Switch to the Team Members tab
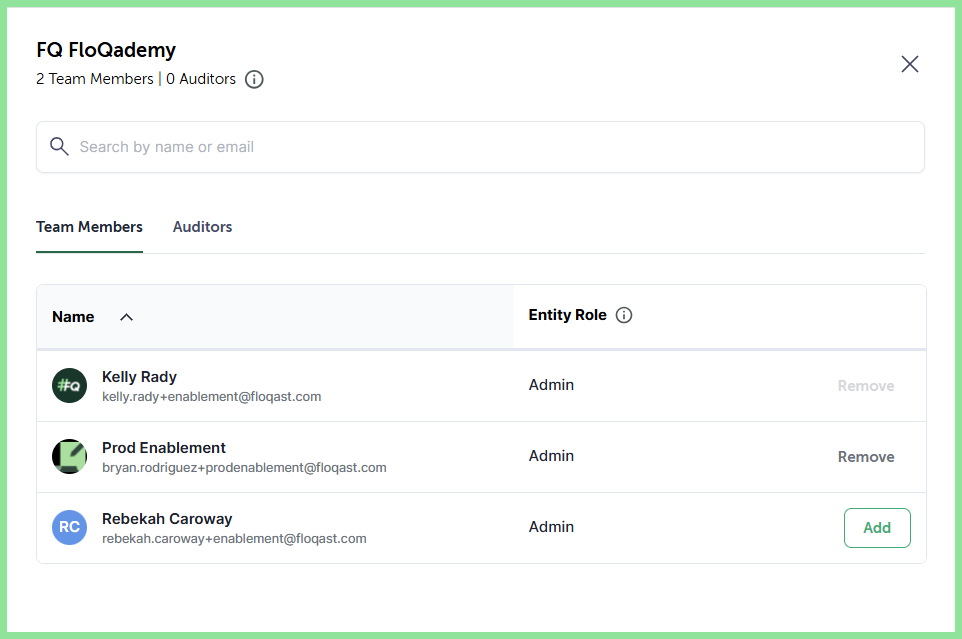962x639 pixels. [x=89, y=227]
